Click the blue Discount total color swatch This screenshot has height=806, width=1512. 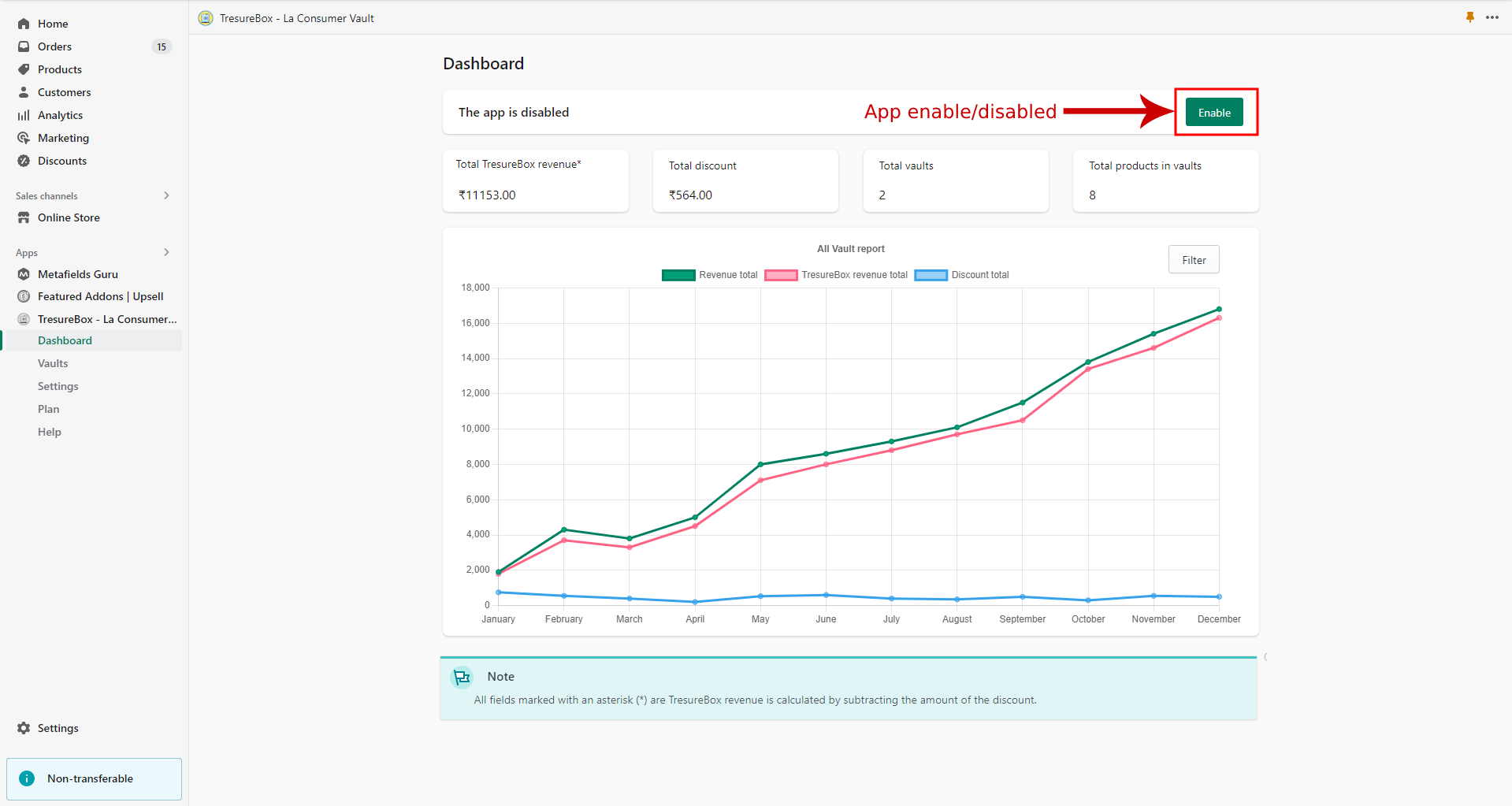931,275
